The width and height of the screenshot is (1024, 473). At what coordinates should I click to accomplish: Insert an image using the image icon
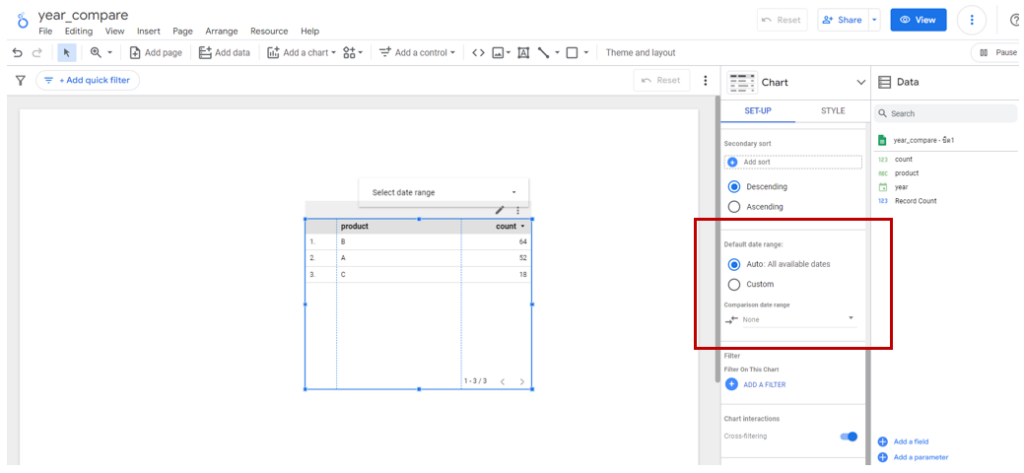tap(498, 53)
